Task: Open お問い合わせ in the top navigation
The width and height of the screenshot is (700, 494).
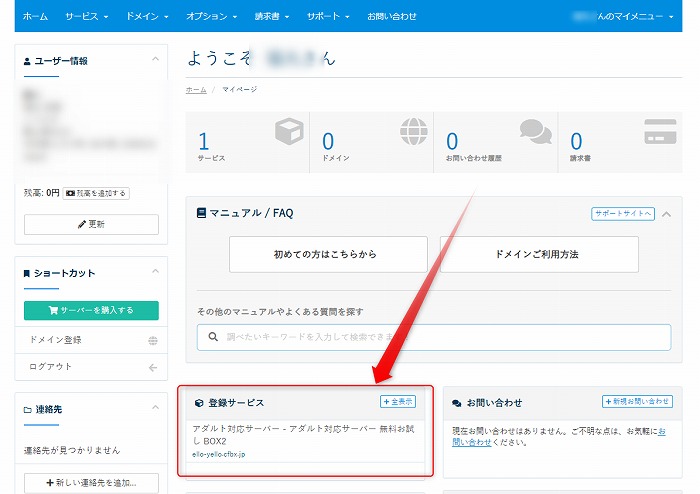Action: [x=391, y=17]
